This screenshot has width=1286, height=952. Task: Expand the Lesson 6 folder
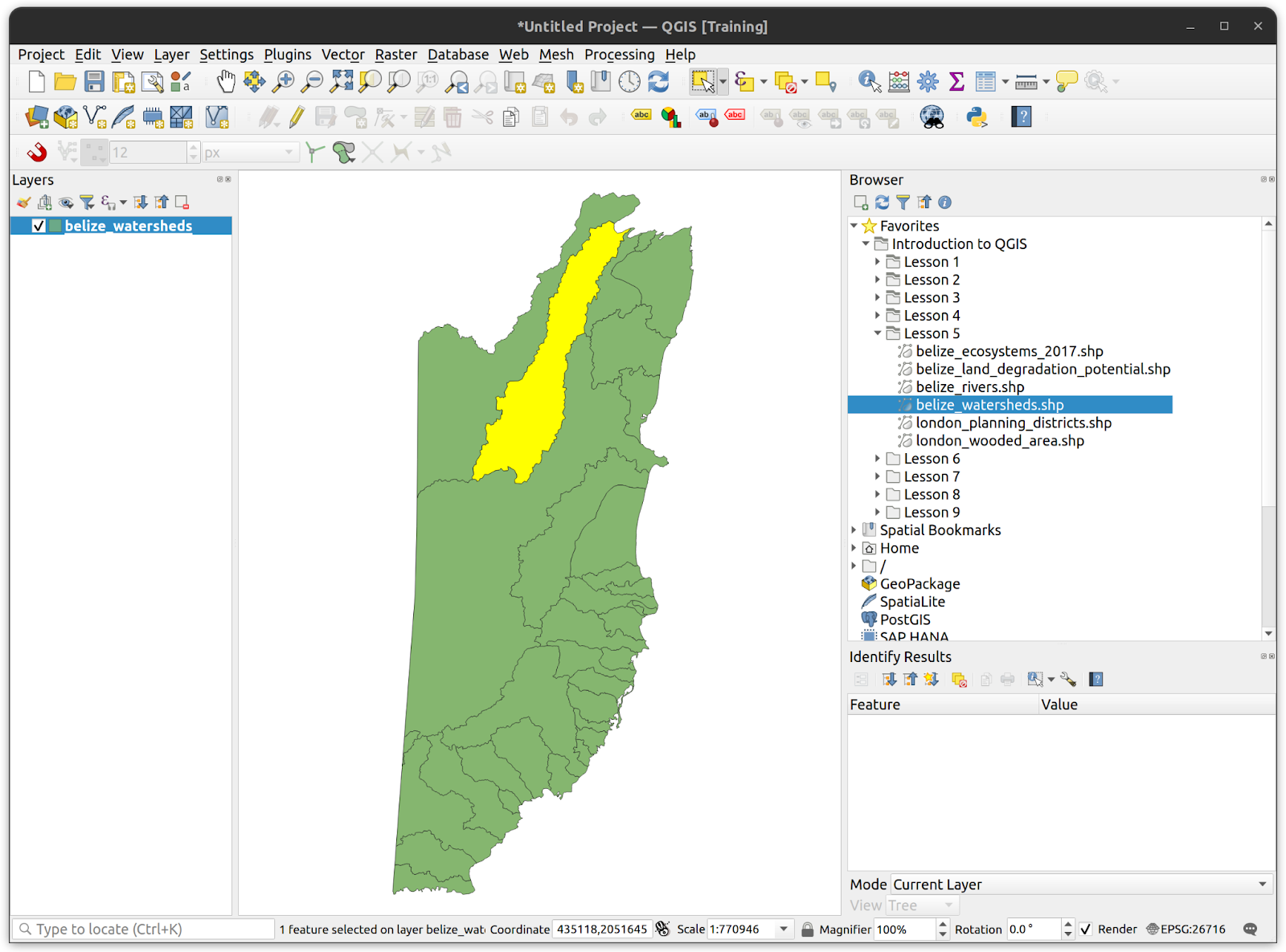pyautogui.click(x=878, y=459)
